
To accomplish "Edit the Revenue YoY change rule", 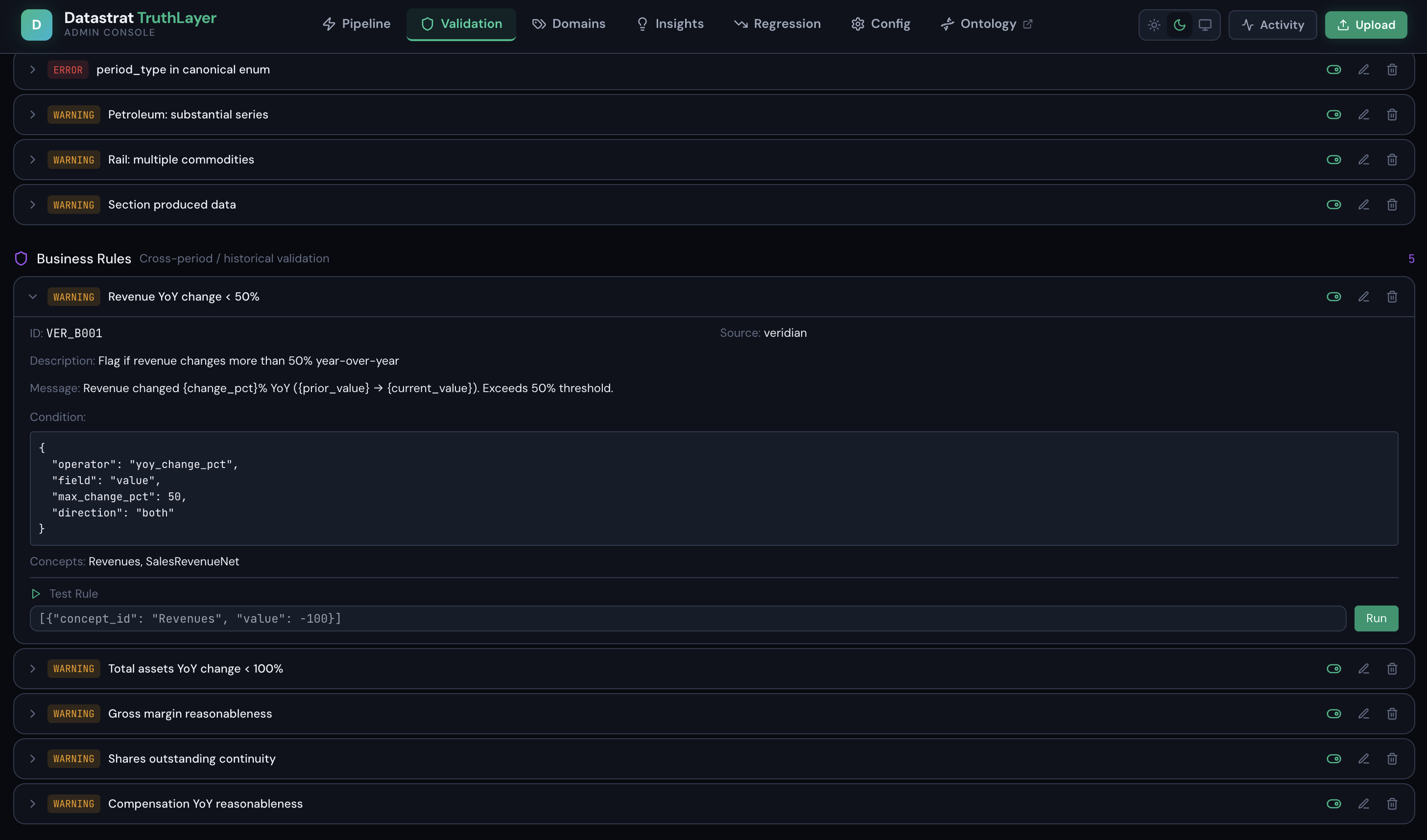I will click(1363, 297).
